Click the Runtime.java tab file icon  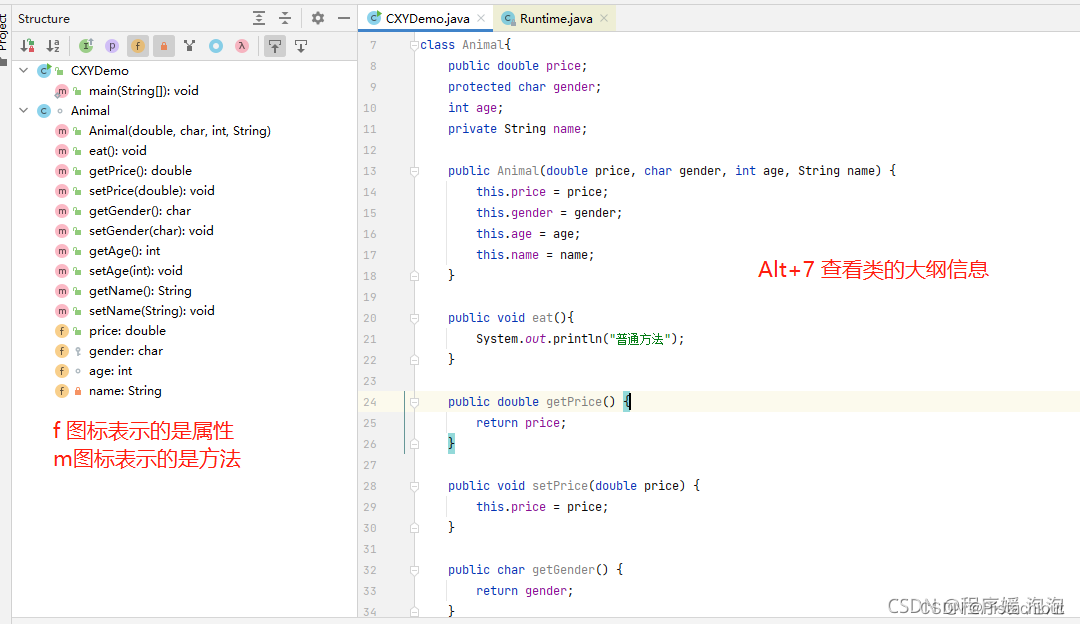pyautogui.click(x=508, y=18)
